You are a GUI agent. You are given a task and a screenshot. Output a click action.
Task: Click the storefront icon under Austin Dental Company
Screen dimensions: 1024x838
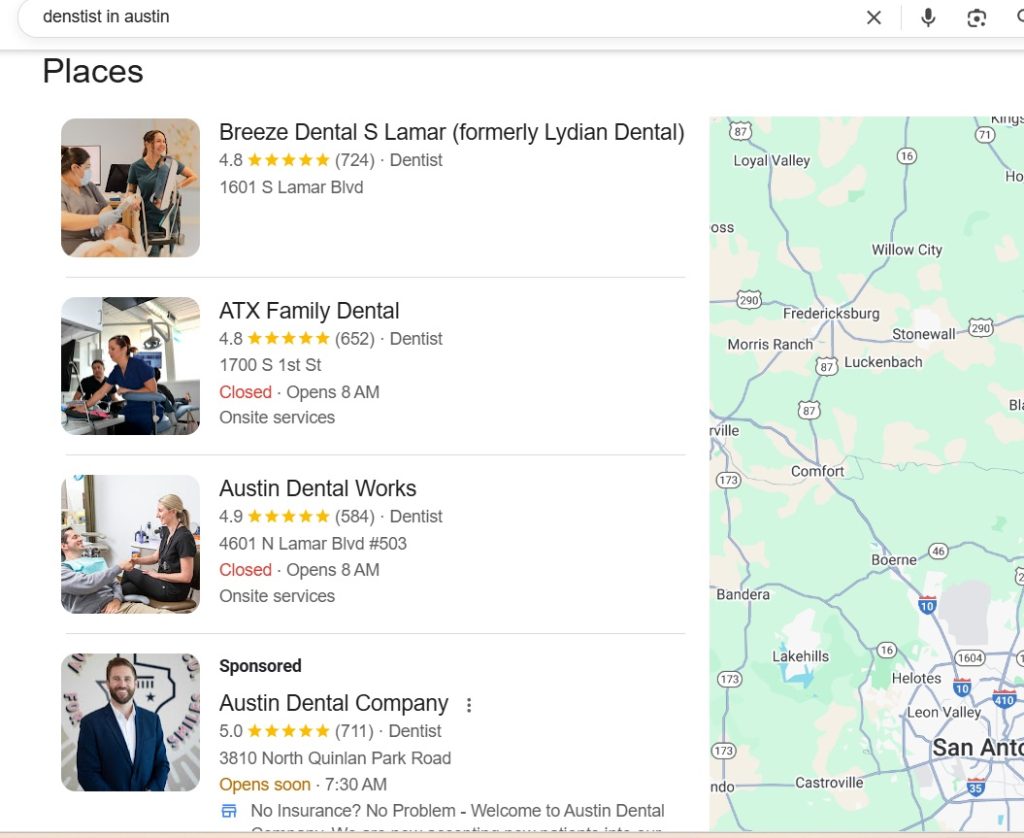pos(230,811)
